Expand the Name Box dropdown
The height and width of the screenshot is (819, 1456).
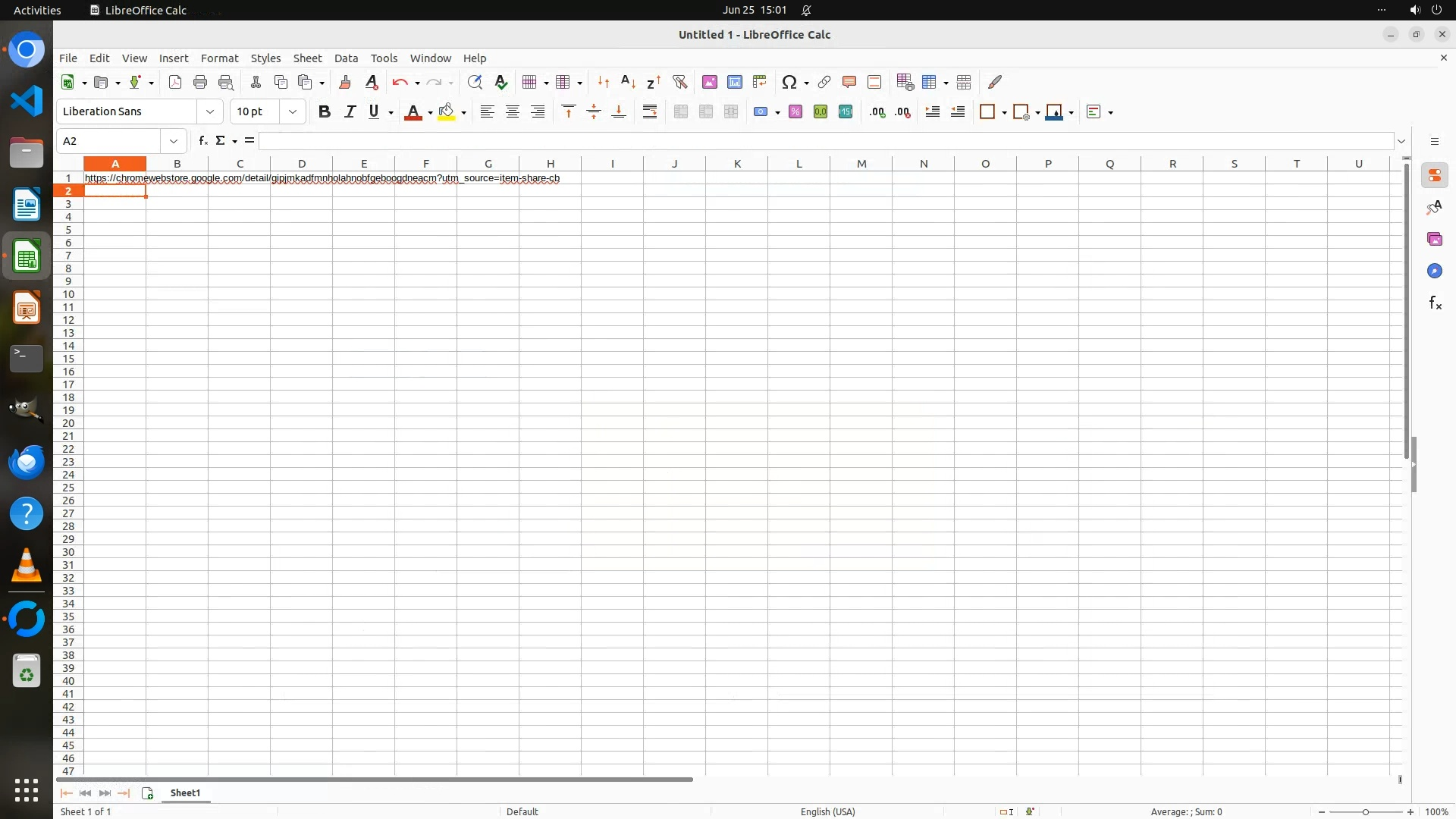pyautogui.click(x=174, y=141)
